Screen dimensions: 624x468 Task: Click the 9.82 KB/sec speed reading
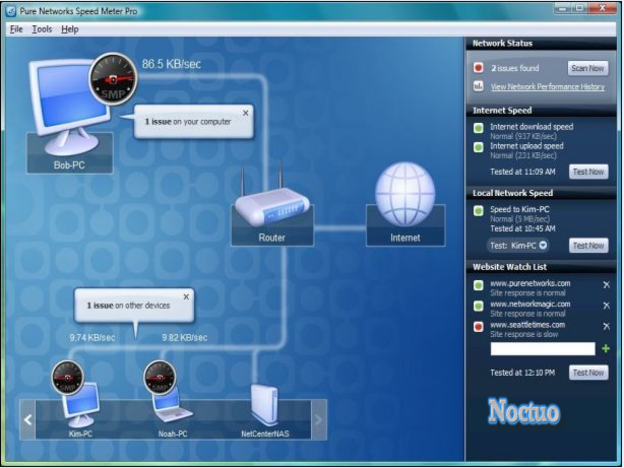click(x=184, y=338)
